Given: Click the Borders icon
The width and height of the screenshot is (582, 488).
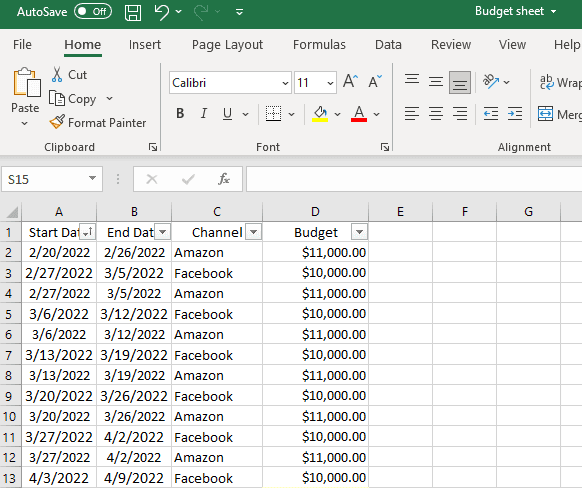Looking at the screenshot, I should (274, 114).
